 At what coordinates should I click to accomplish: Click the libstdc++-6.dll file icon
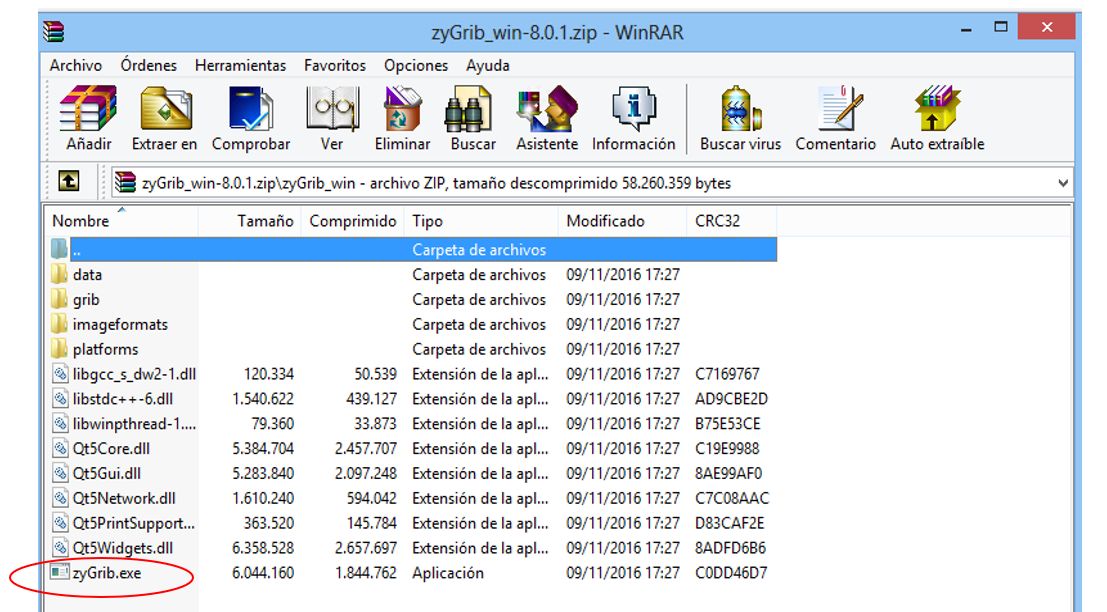(x=61, y=399)
